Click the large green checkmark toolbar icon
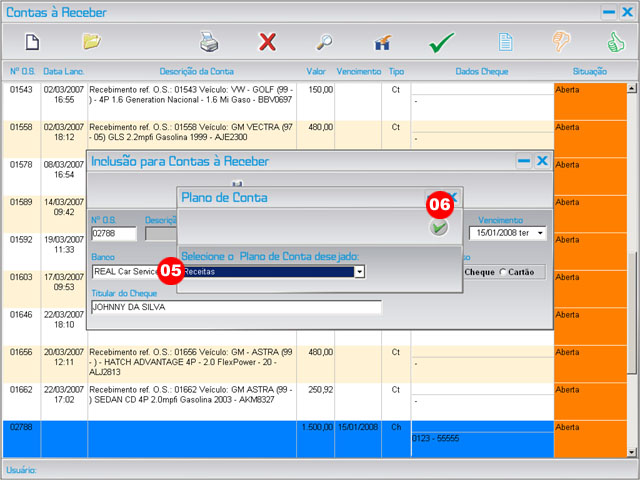Image resolution: width=640 pixels, height=480 pixels. (x=442, y=43)
